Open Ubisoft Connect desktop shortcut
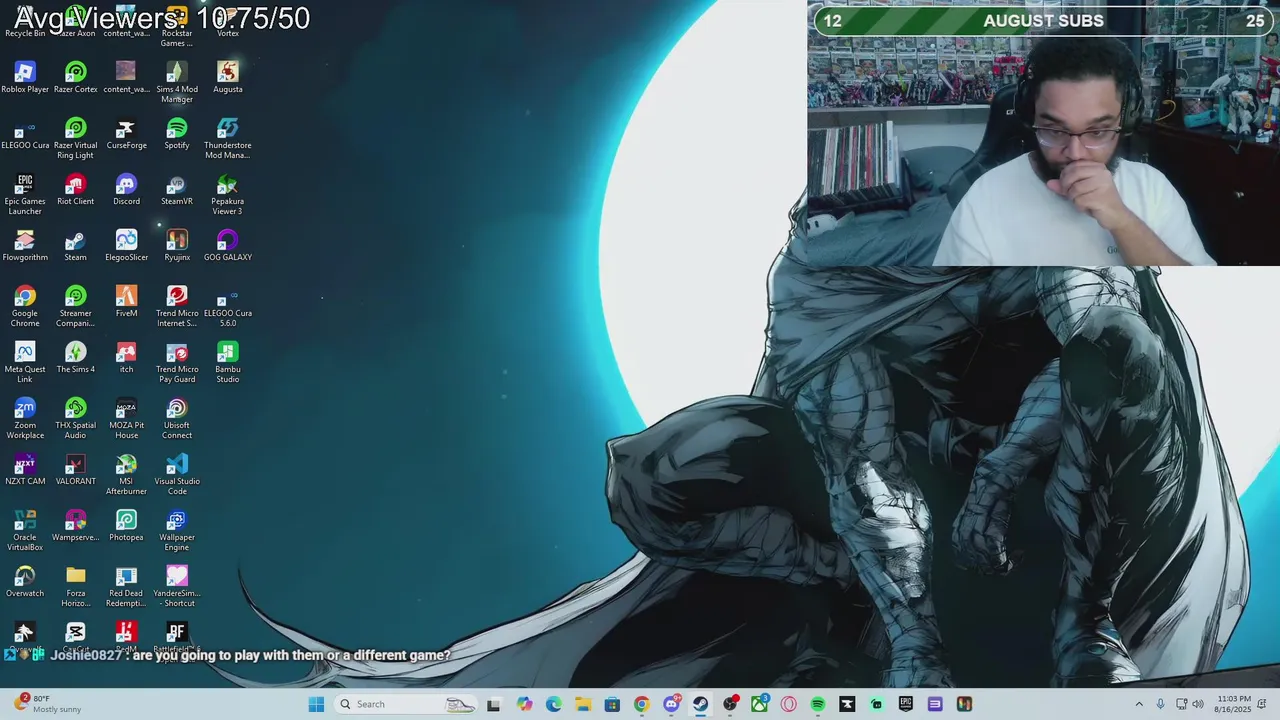Viewport: 1280px width, 720px height. coord(177,418)
